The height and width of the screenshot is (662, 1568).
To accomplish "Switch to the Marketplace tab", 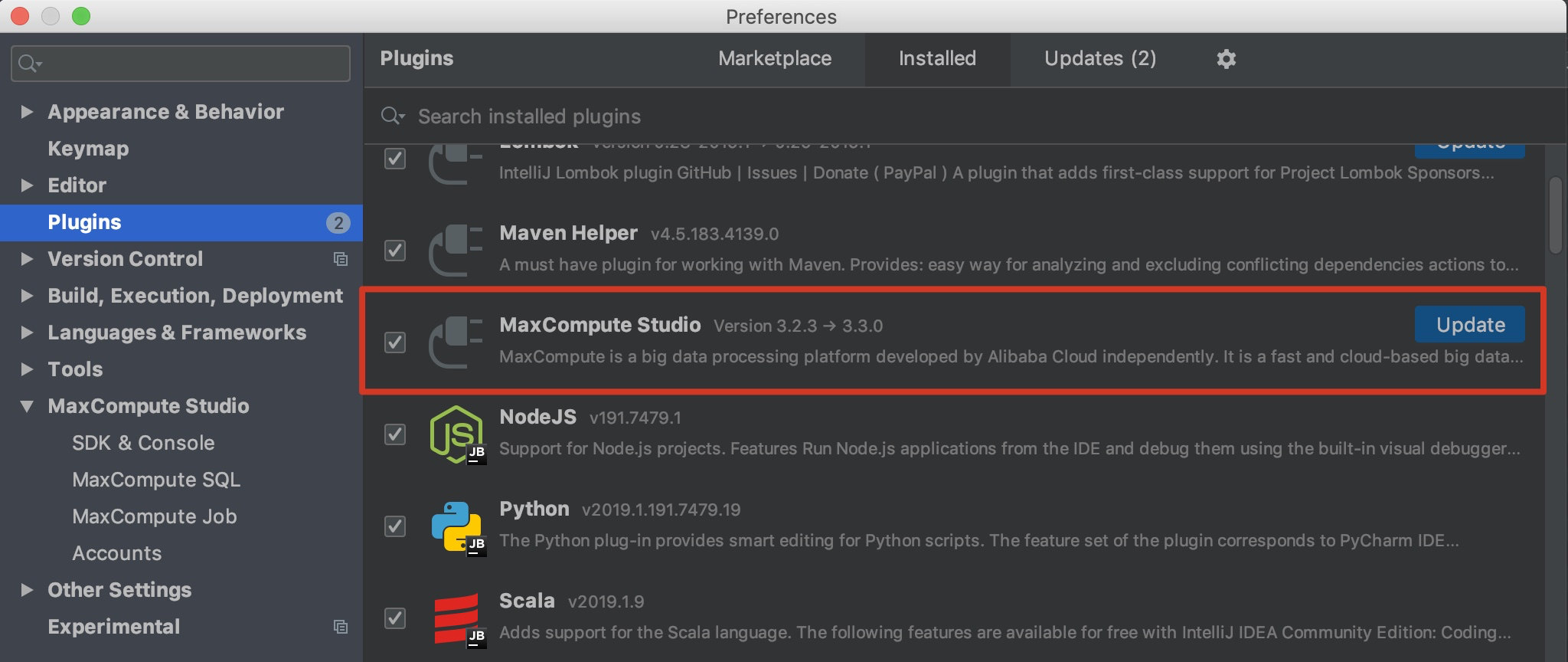I will pyautogui.click(x=774, y=59).
